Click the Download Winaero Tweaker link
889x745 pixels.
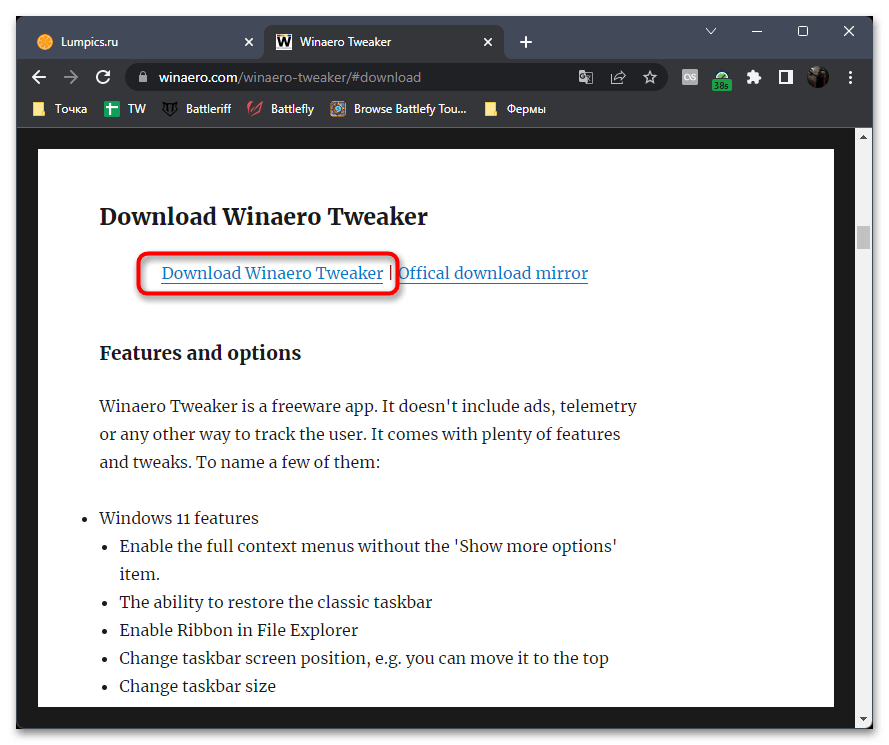tap(272, 273)
